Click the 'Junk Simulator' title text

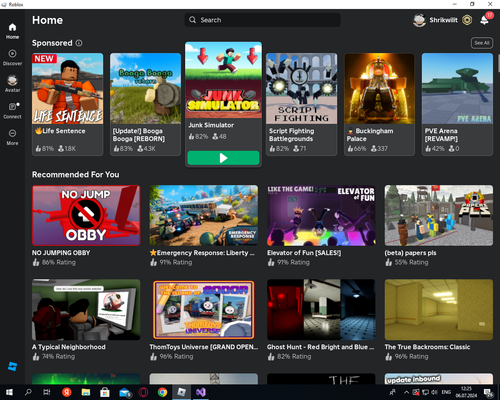click(x=211, y=125)
